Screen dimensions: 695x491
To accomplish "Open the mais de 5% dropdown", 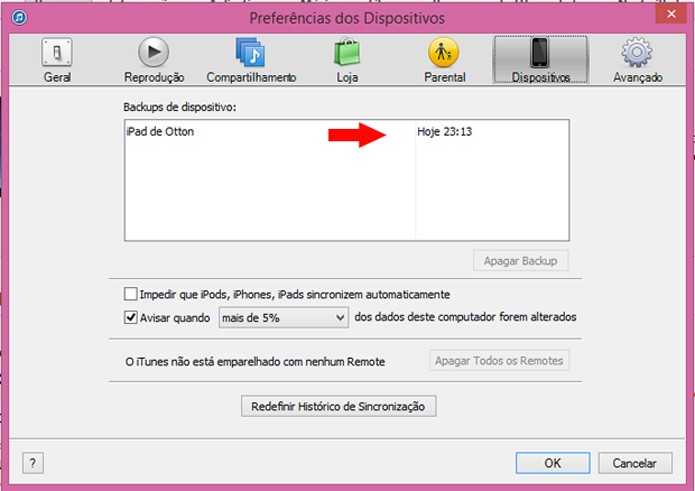I will [x=284, y=318].
